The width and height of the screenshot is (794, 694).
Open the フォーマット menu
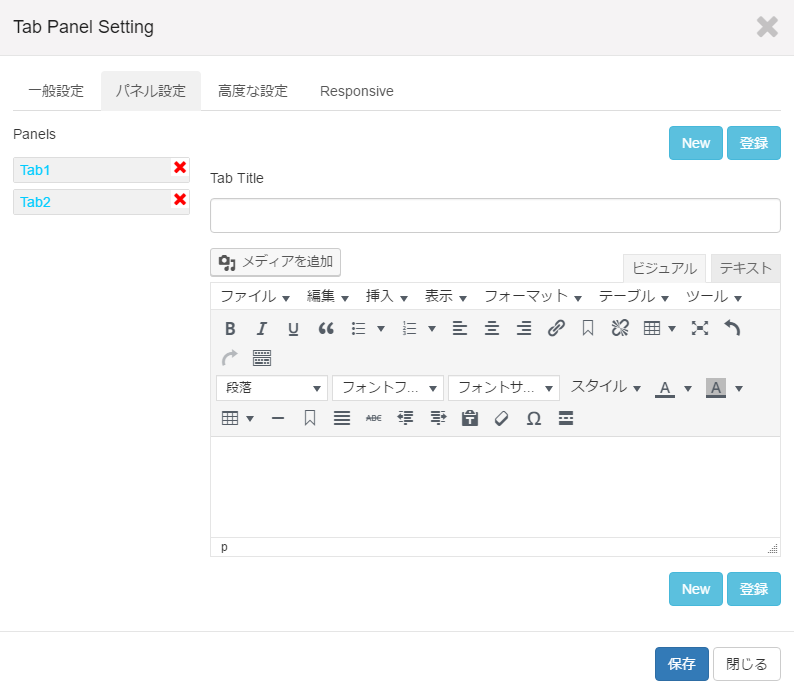click(x=533, y=297)
